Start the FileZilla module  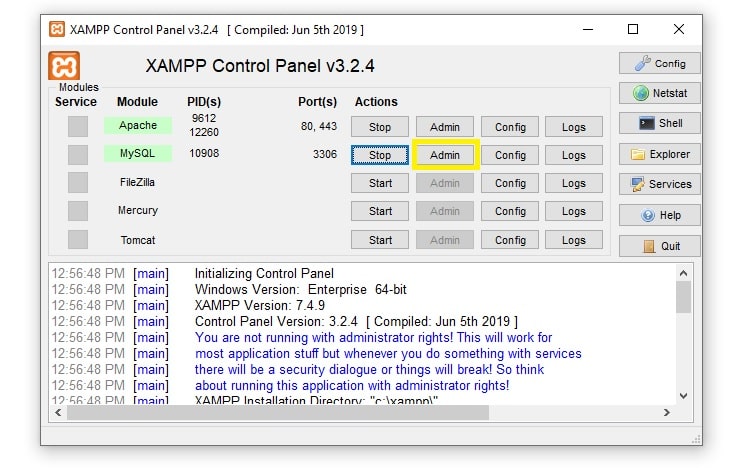(380, 183)
